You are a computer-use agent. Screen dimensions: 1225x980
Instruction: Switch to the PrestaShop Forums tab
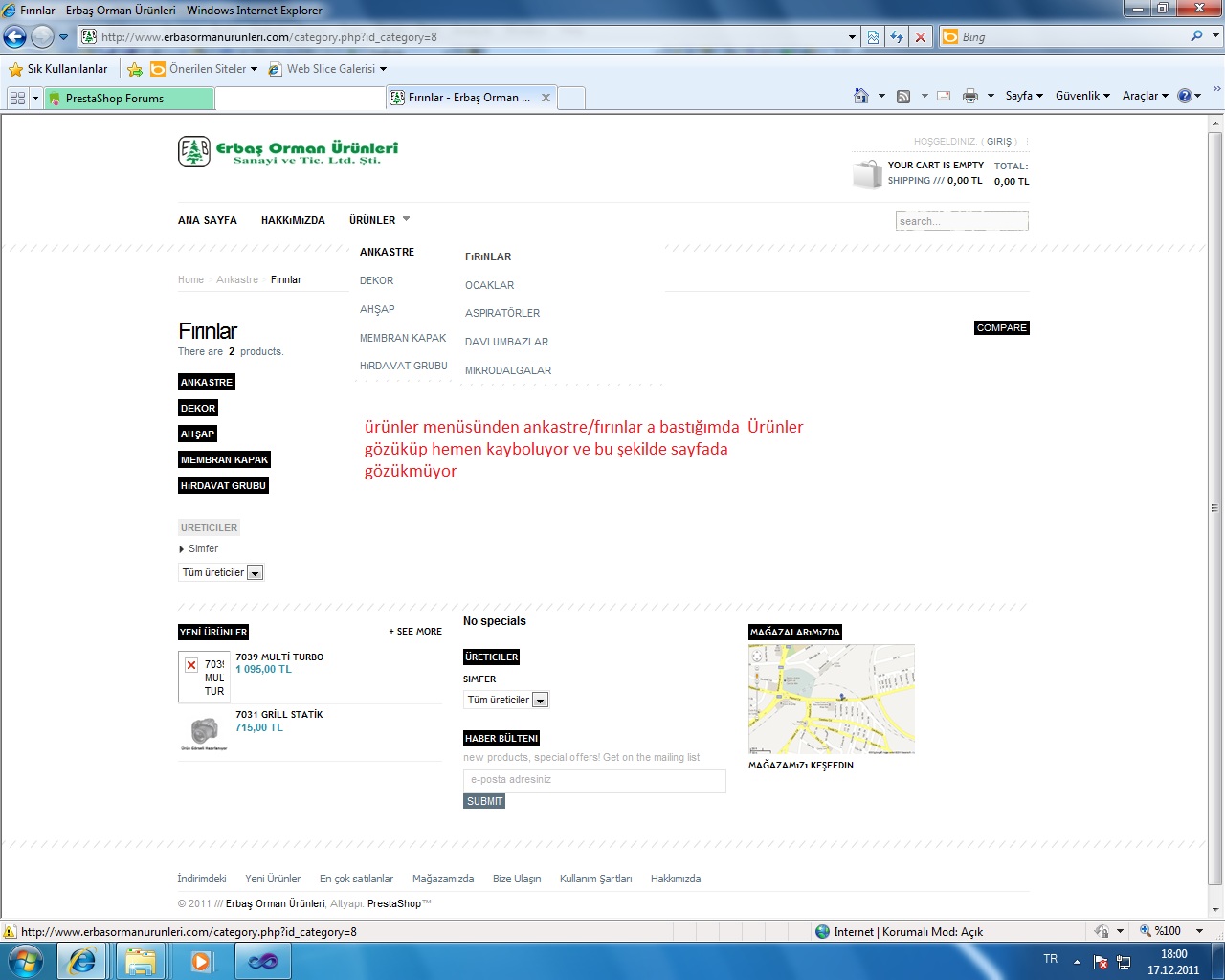tap(128, 99)
